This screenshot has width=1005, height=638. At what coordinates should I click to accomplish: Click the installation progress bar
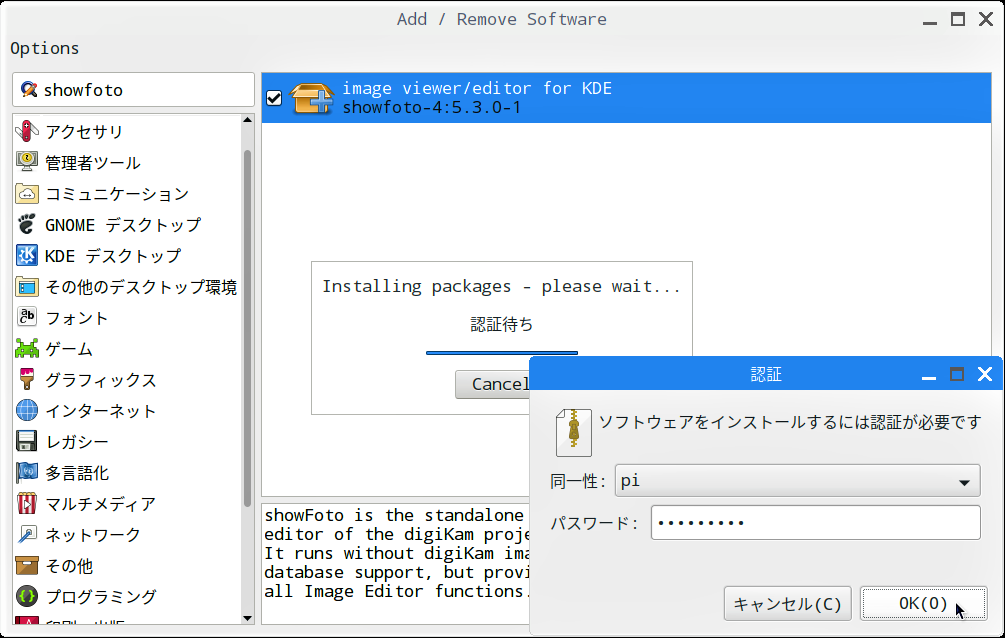coord(502,353)
